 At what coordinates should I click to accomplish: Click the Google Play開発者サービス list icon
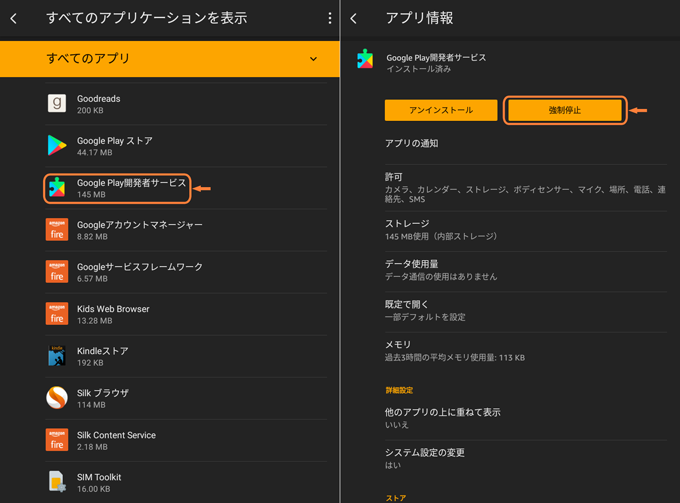coord(57,187)
